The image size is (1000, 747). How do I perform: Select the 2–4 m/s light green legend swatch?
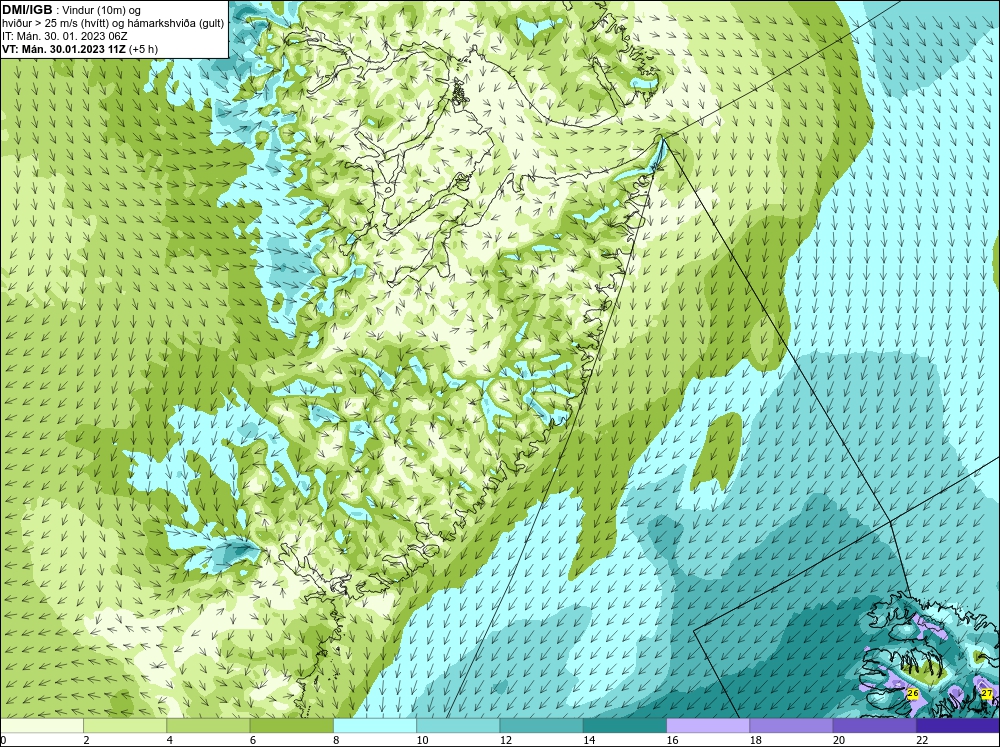pyautogui.click(x=125, y=725)
